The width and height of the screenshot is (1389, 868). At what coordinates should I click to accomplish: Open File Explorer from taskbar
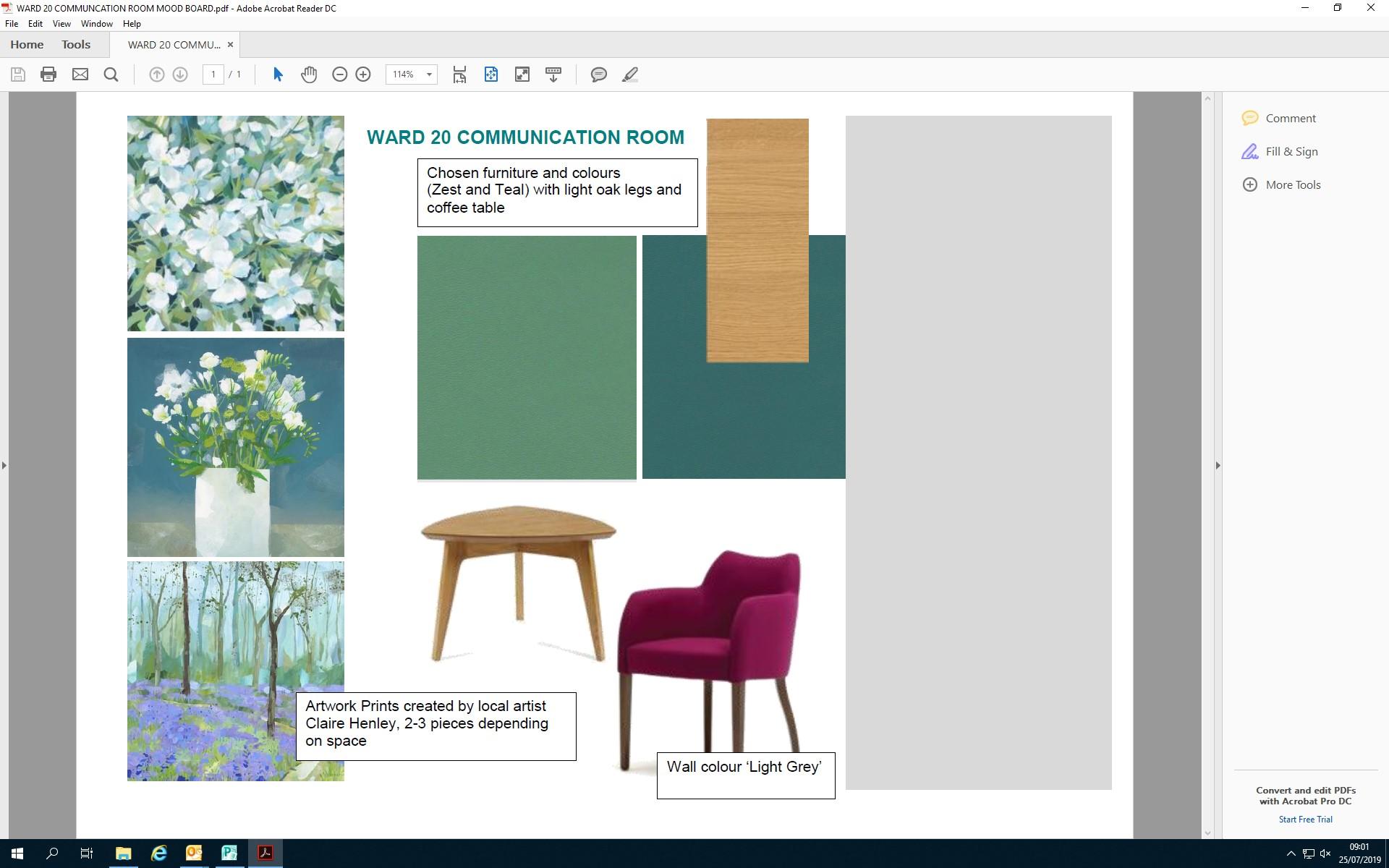click(x=123, y=854)
